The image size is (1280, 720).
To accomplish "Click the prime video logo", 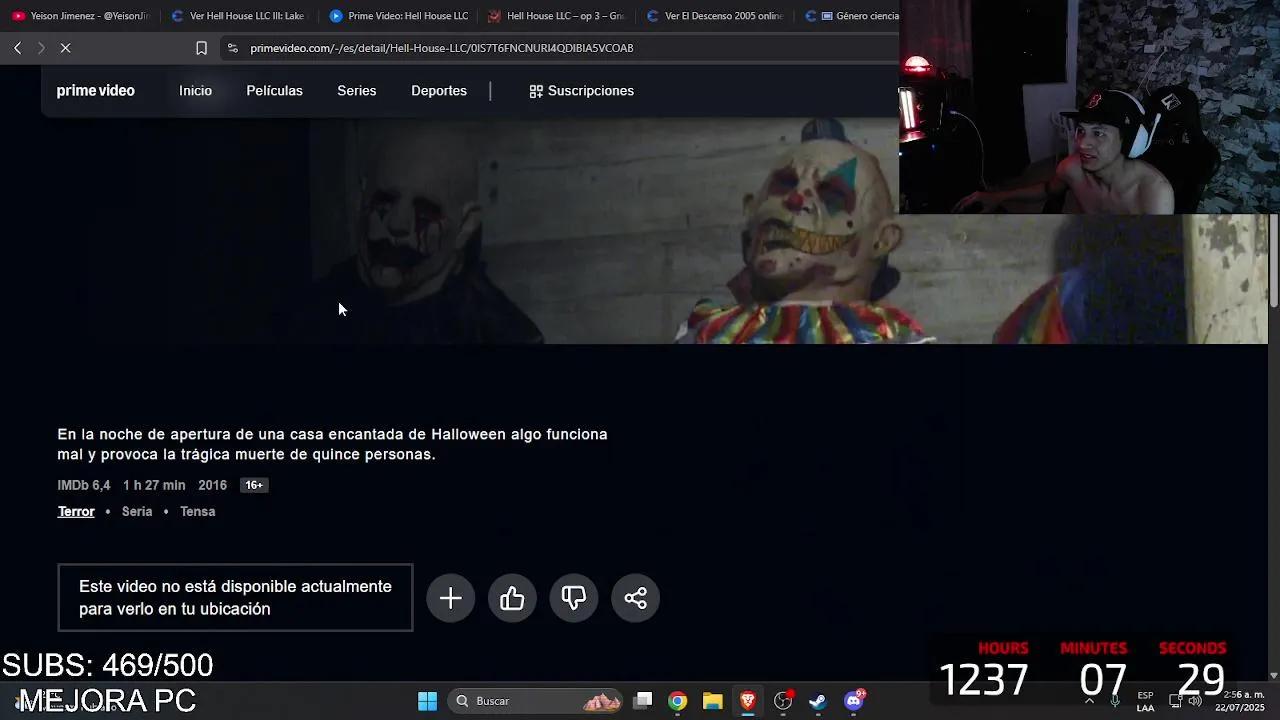I will pyautogui.click(x=95, y=91).
